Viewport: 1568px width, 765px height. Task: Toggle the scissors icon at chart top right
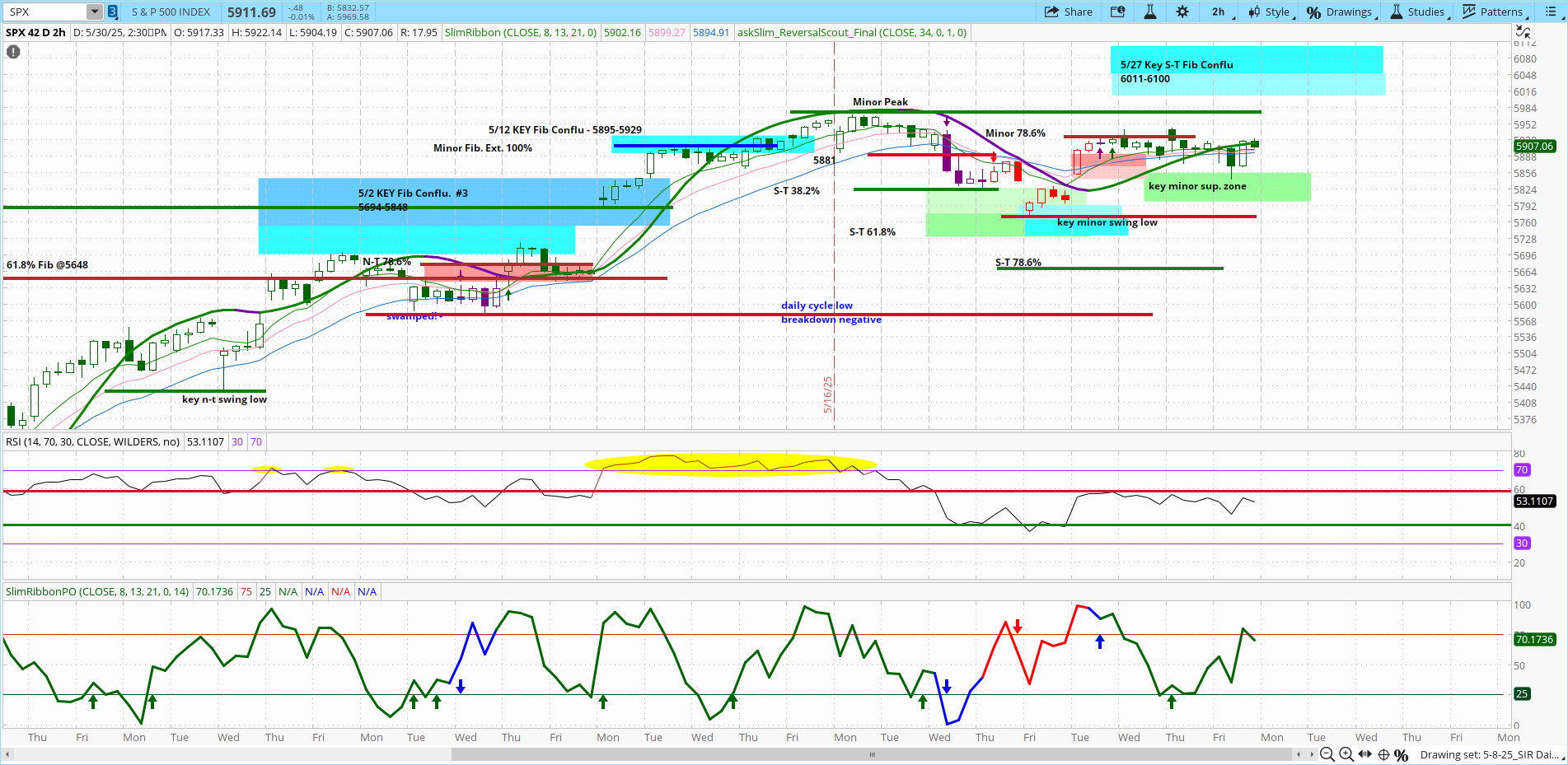pyautogui.click(x=1524, y=30)
